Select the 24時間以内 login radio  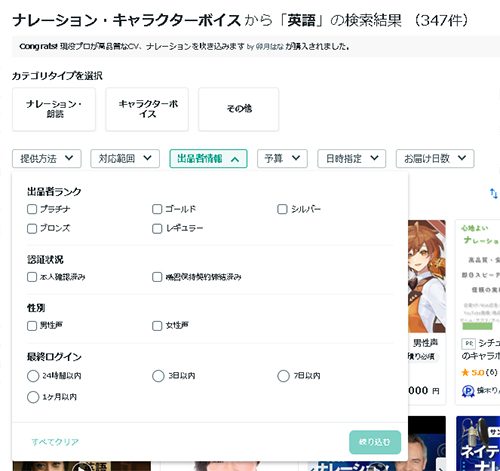coord(33,376)
